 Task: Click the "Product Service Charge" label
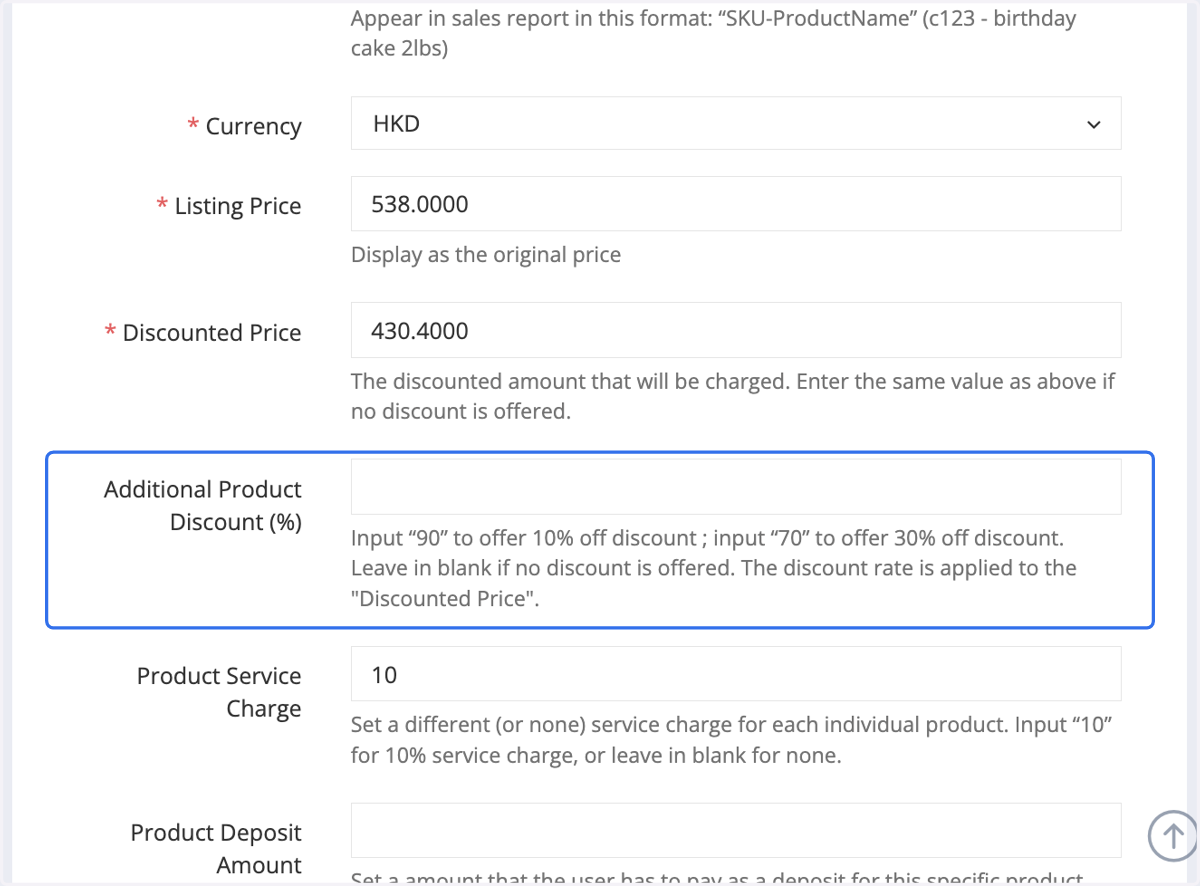coord(219,692)
